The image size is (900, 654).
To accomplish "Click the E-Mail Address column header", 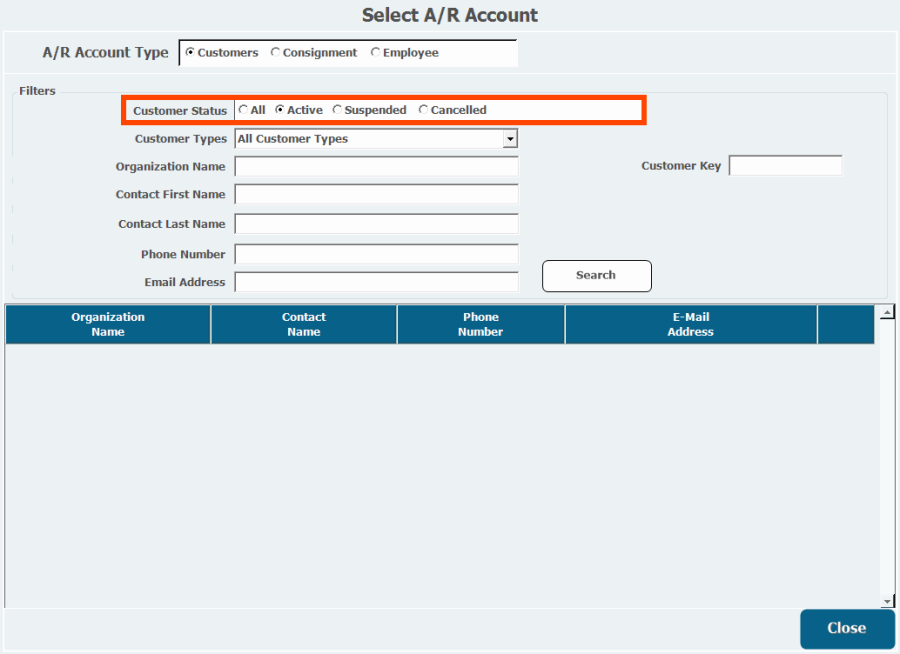I will [691, 324].
